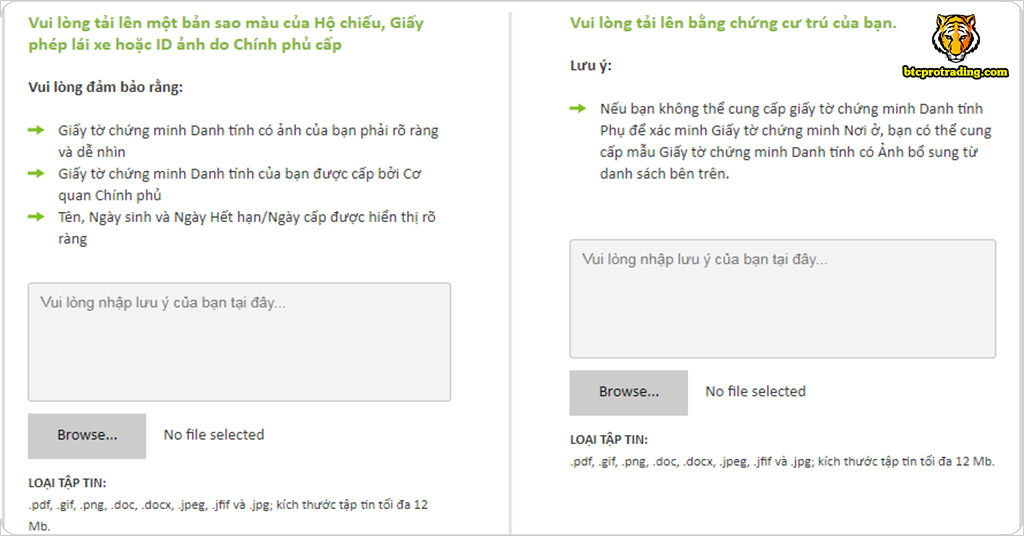Focus the notes text box for the ID upload

tap(239, 341)
